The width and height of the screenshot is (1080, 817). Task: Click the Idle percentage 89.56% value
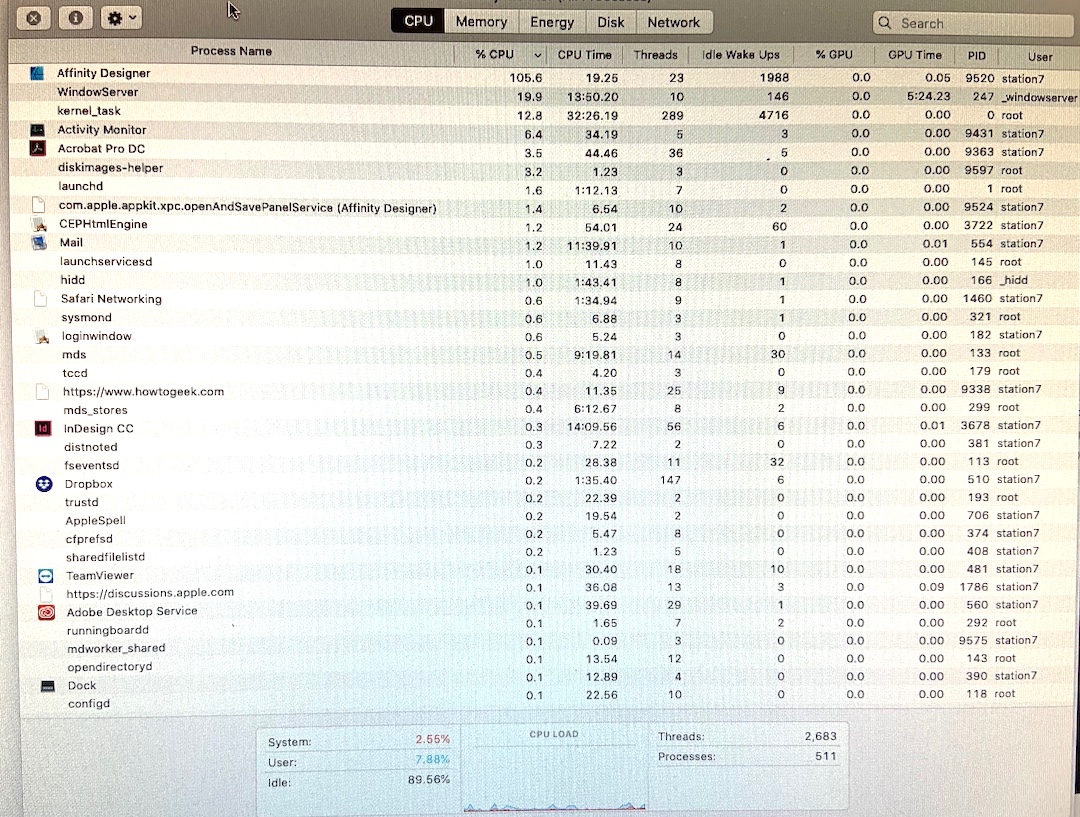pyautogui.click(x=428, y=780)
